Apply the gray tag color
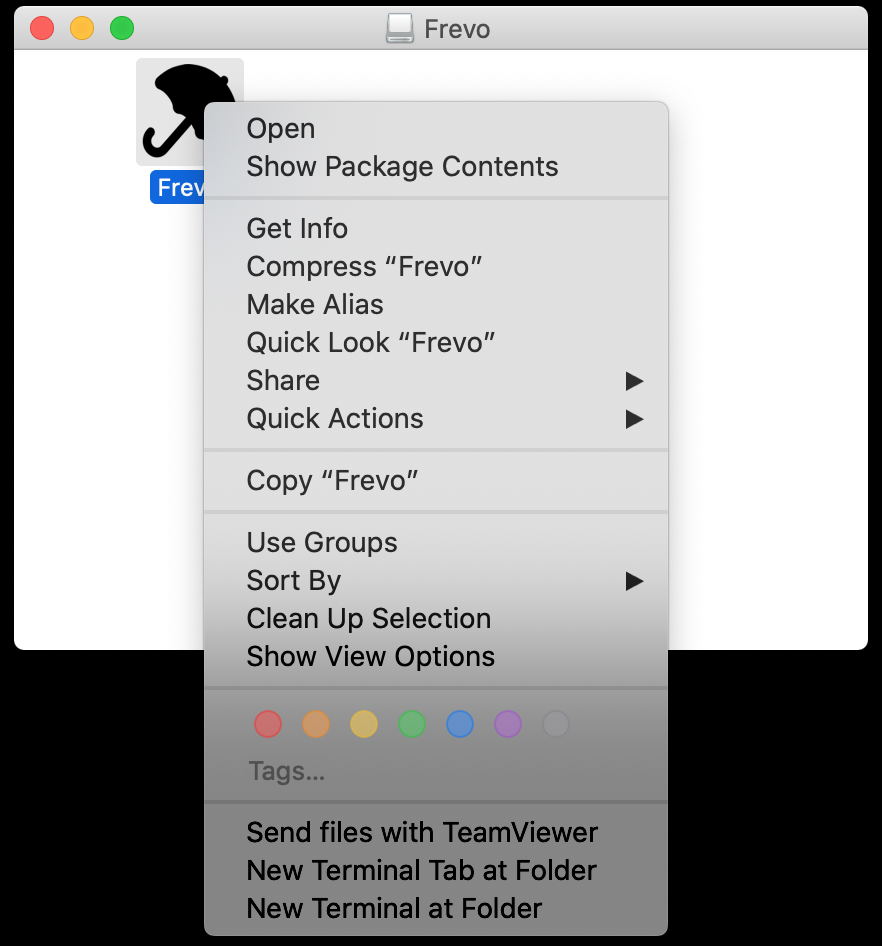The height and width of the screenshot is (946, 882). click(556, 723)
